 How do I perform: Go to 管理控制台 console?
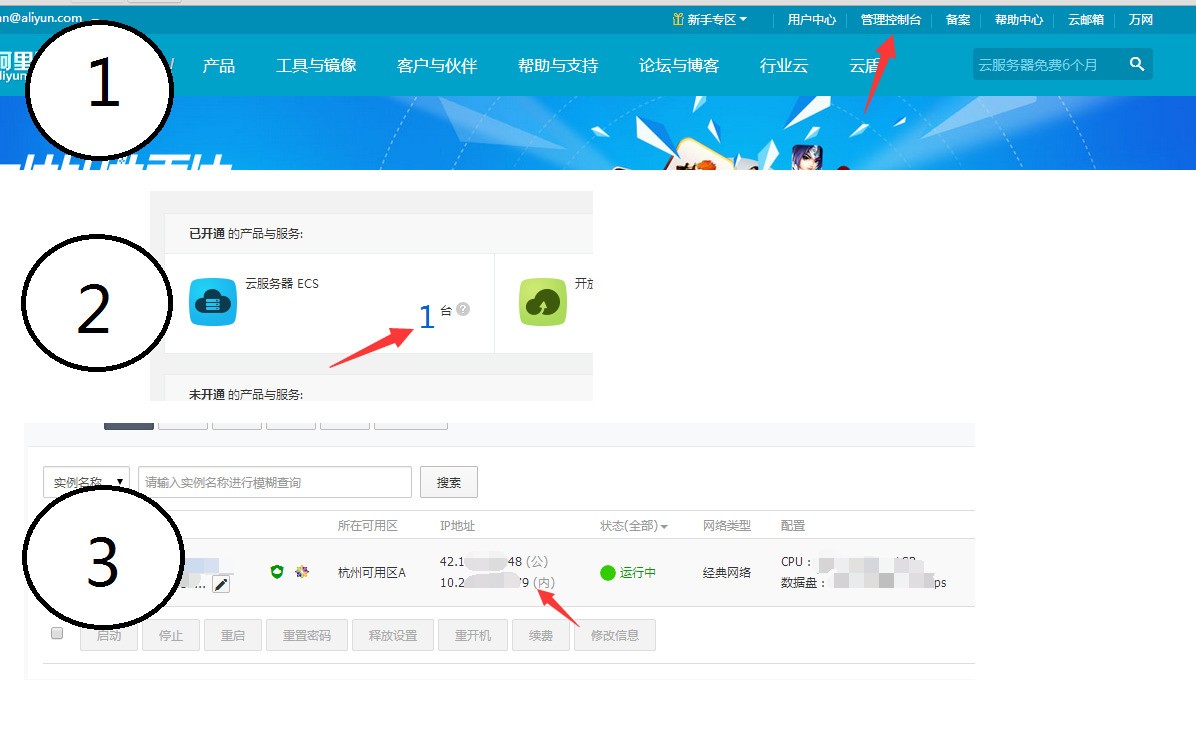click(x=891, y=20)
